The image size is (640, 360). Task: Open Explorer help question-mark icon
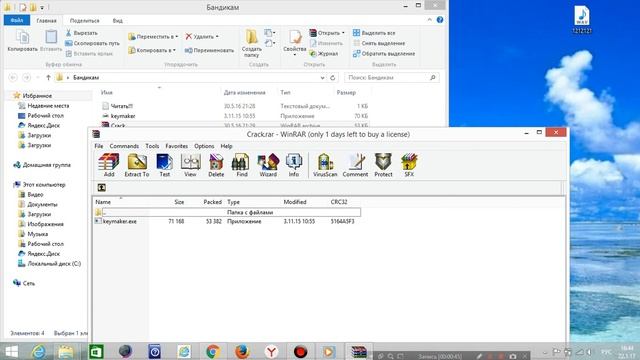click(440, 20)
